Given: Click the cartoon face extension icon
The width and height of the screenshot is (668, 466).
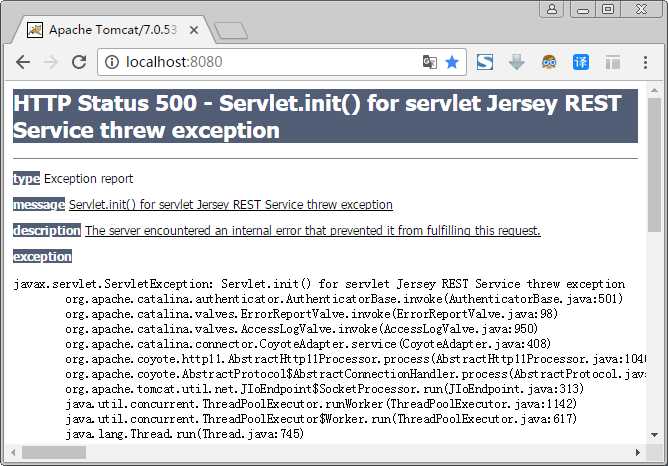Looking at the screenshot, I should point(549,62).
